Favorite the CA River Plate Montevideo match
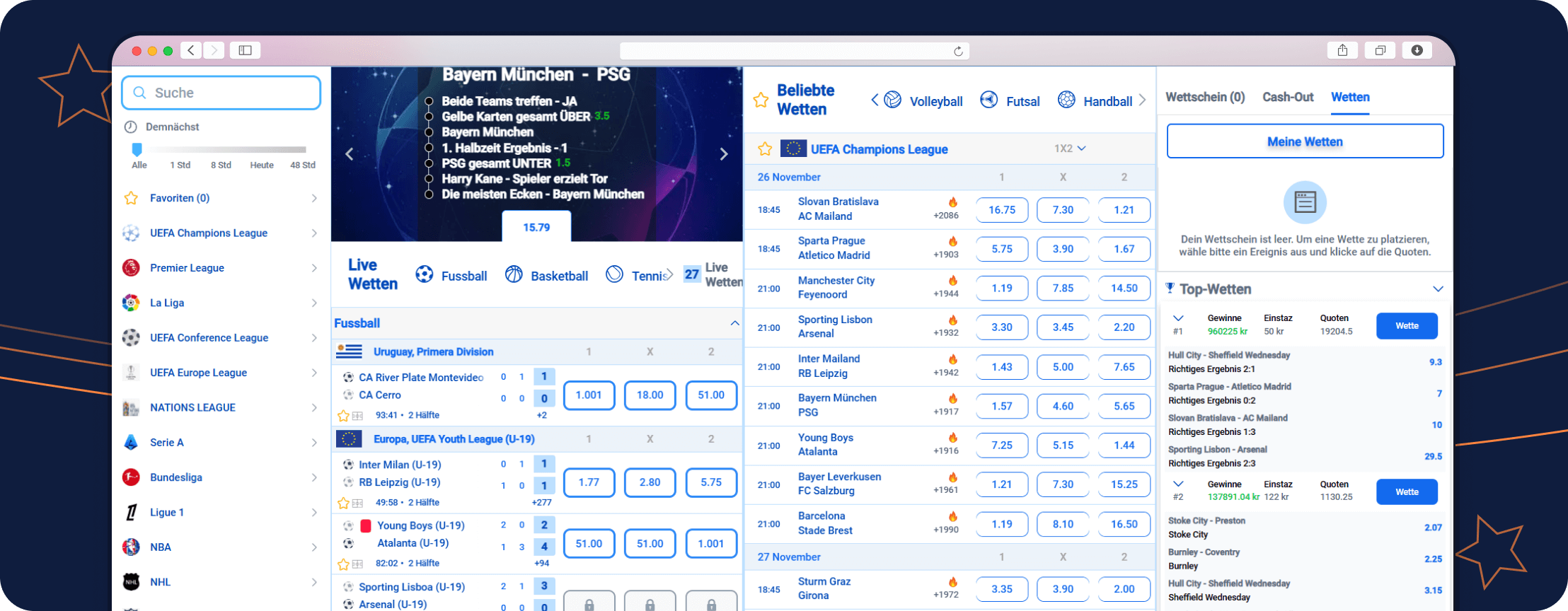 (343, 416)
